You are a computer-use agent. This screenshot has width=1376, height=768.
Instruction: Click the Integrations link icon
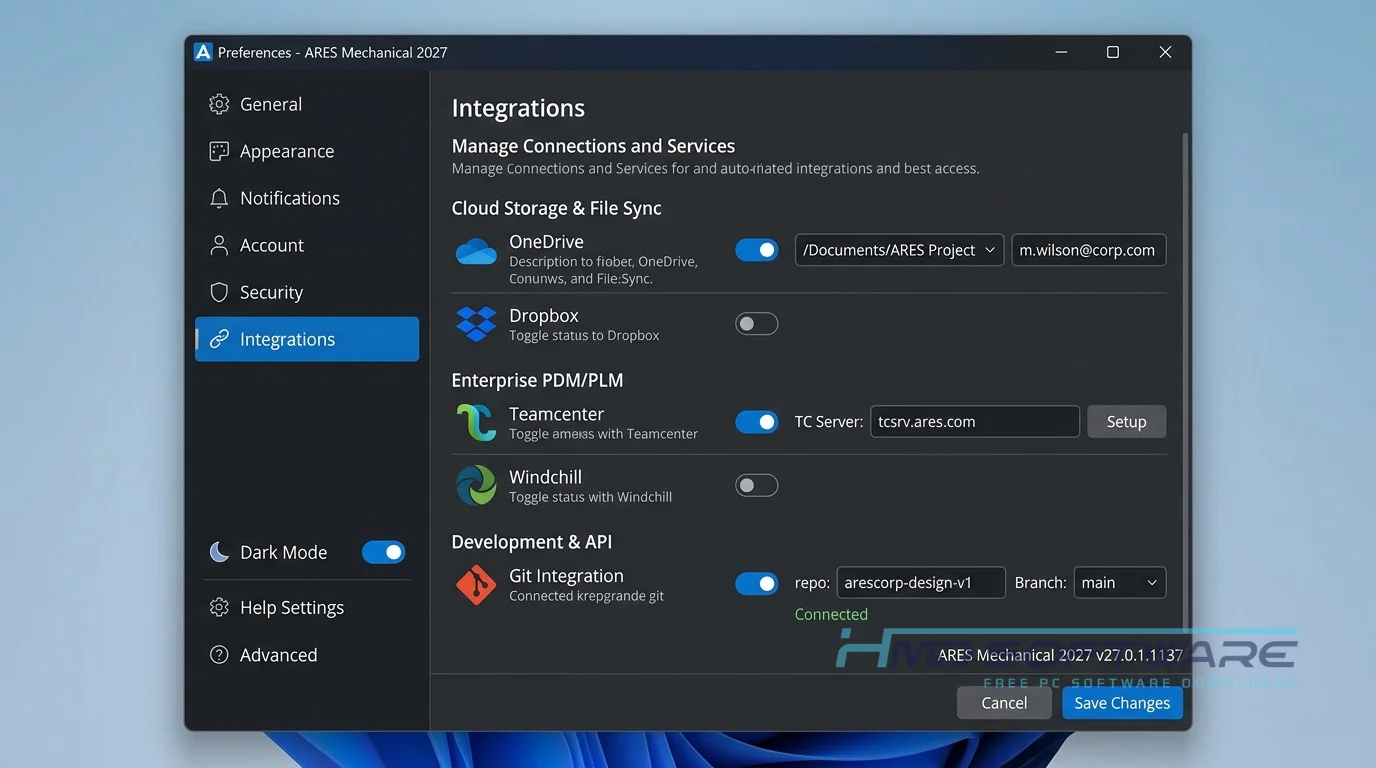tap(219, 339)
